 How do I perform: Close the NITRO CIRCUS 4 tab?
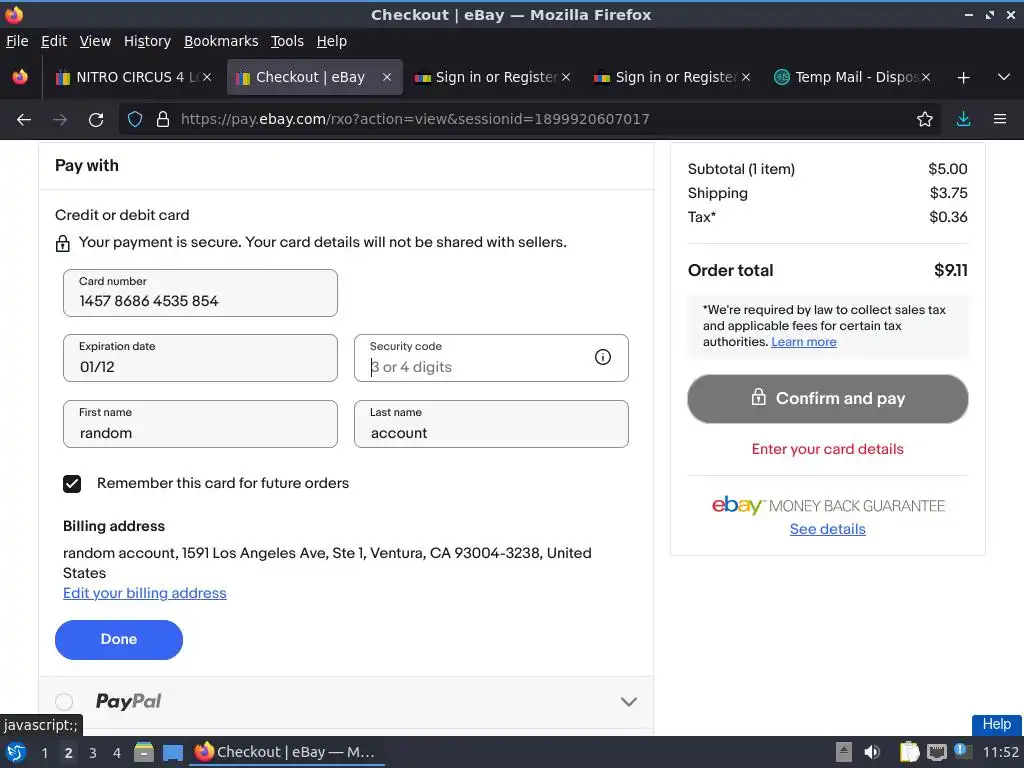[x=207, y=77]
